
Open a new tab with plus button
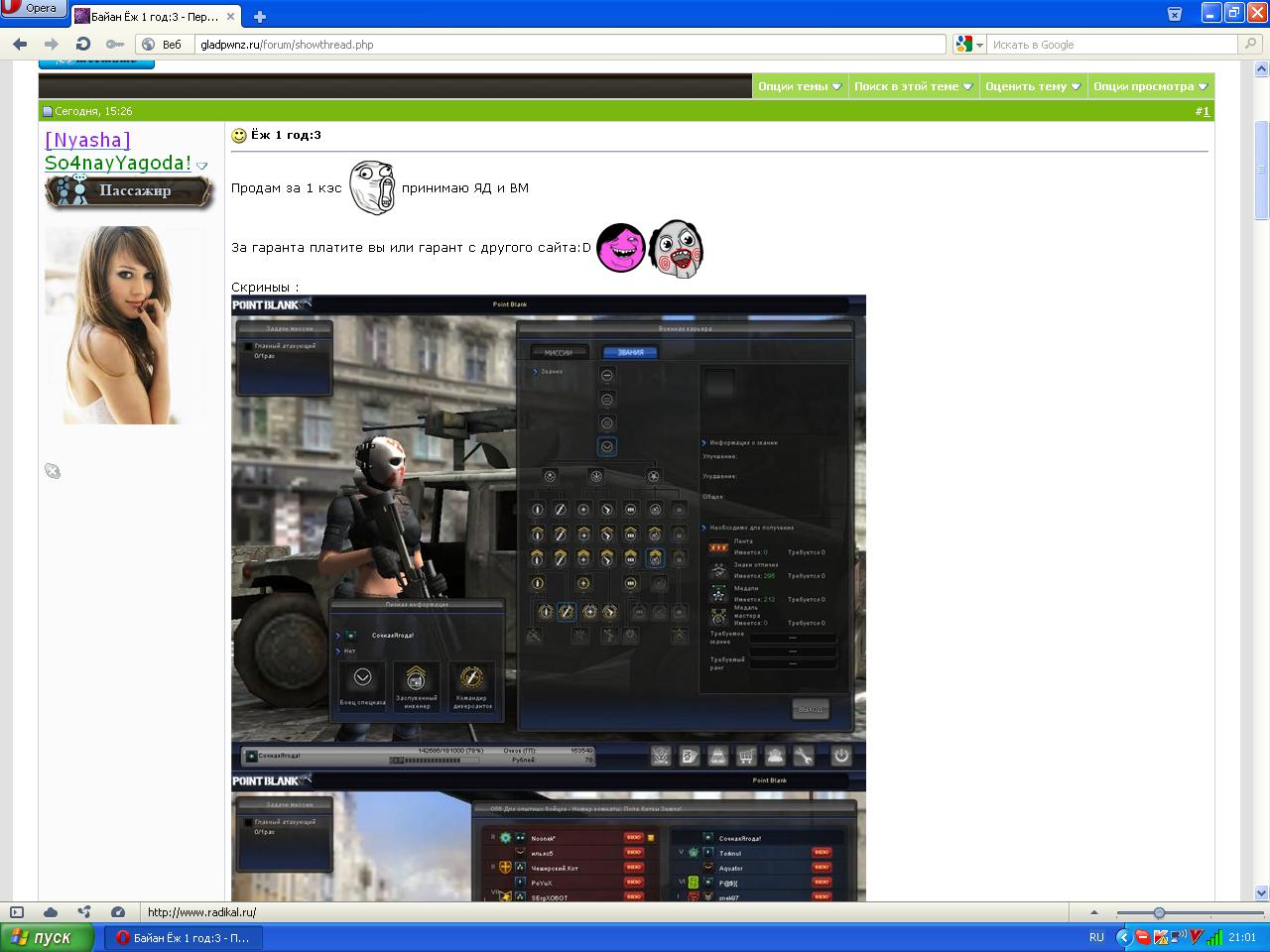[x=260, y=17]
